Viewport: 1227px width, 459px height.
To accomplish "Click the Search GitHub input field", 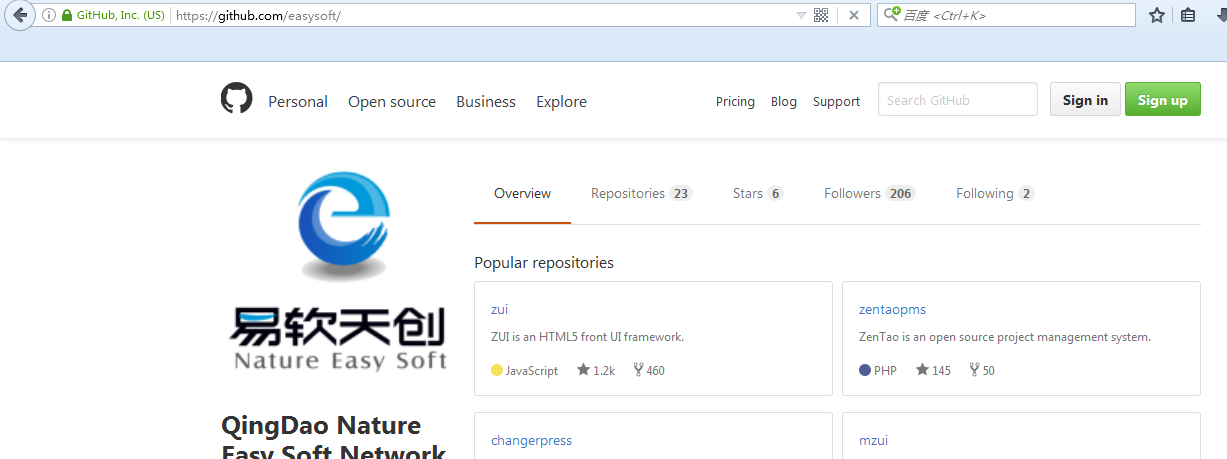I will point(957,100).
